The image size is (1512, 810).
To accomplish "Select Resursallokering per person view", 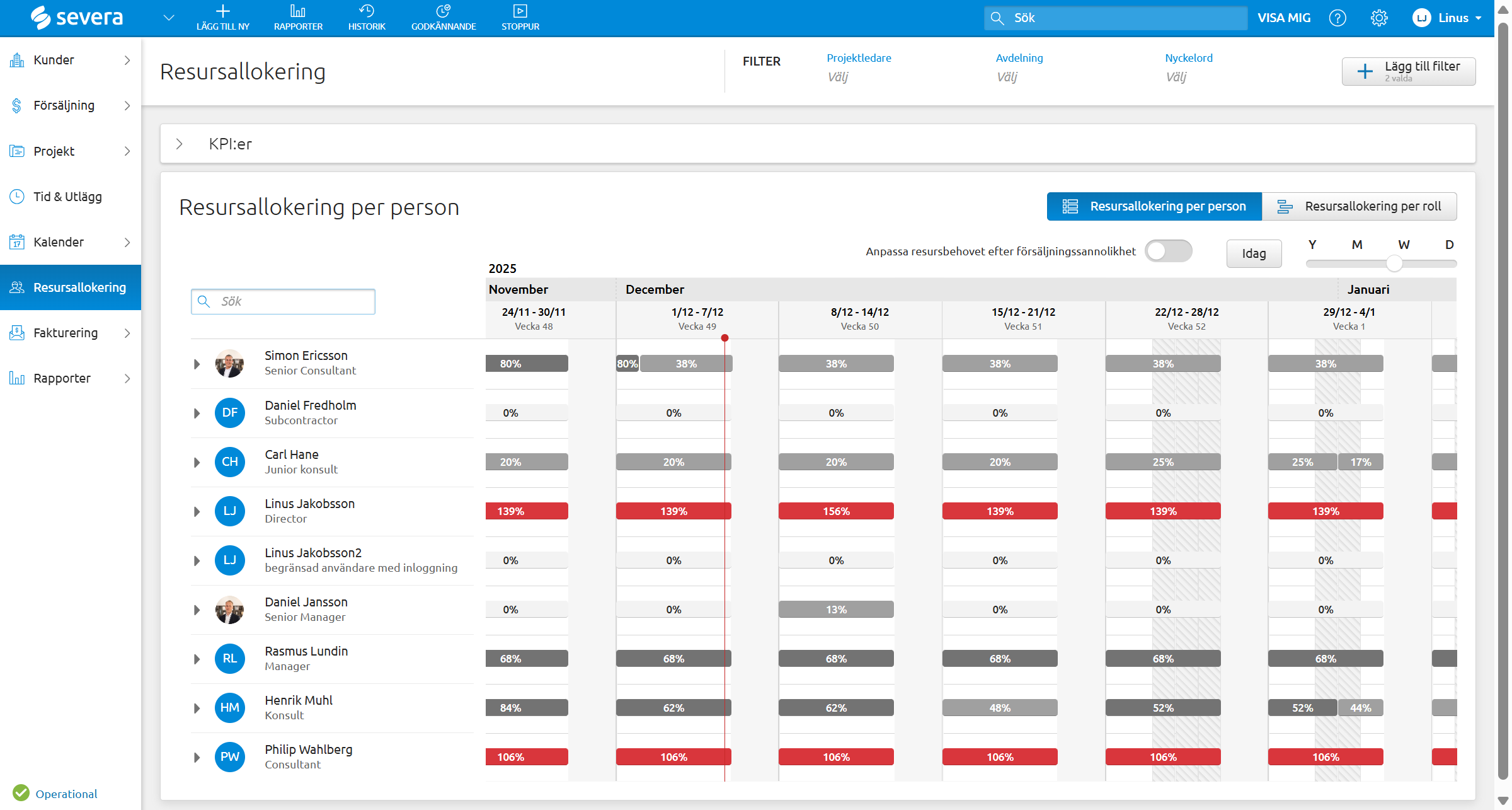I will [x=1154, y=206].
